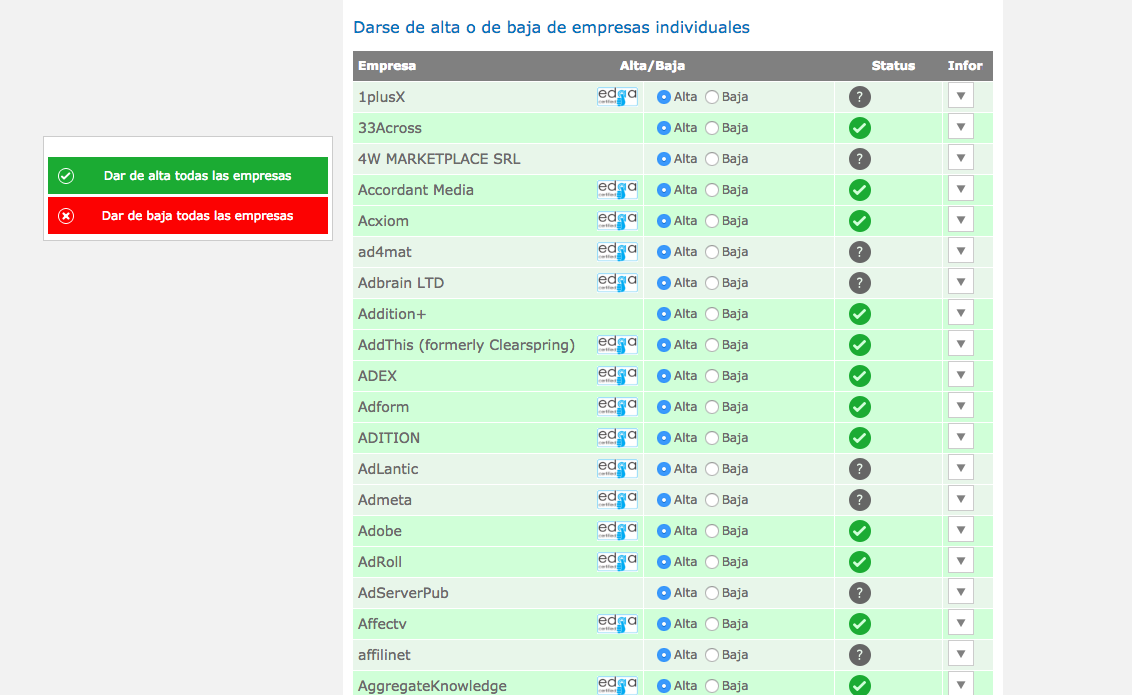Click the green check status for Acxiom

tap(859, 221)
